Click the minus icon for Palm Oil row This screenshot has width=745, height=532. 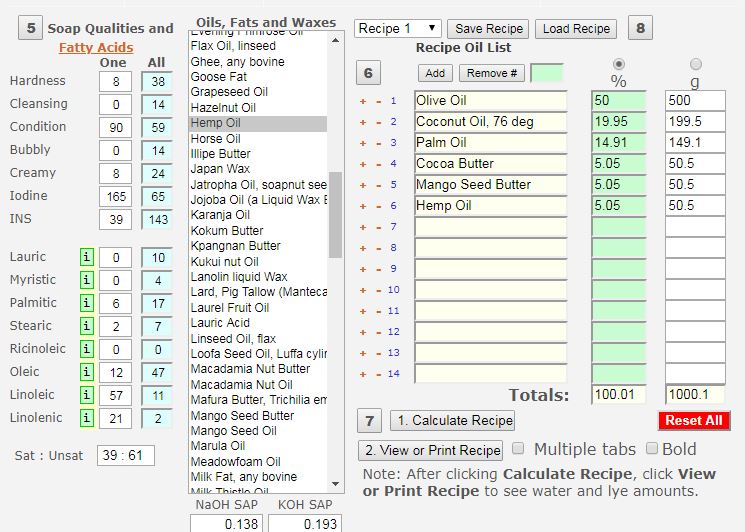377,143
